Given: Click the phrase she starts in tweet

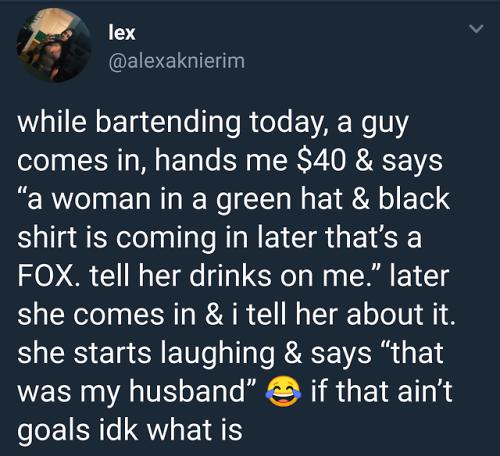Looking at the screenshot, I should point(84,353).
